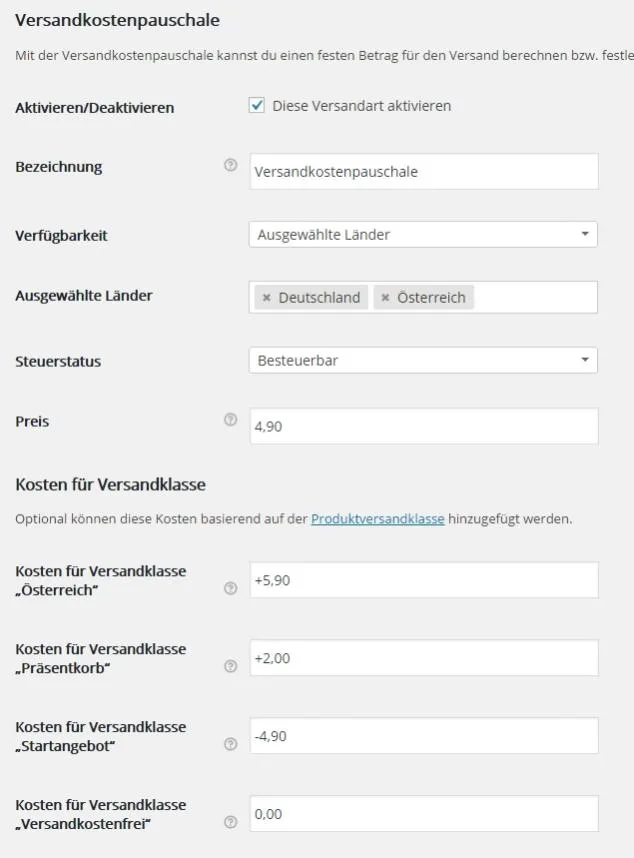
Task: Click the „Österreich“ shipping class cost field
Action: 424,580
